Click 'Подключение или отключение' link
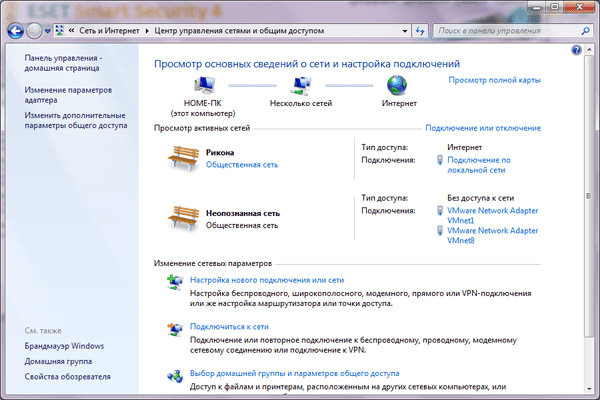 click(483, 128)
